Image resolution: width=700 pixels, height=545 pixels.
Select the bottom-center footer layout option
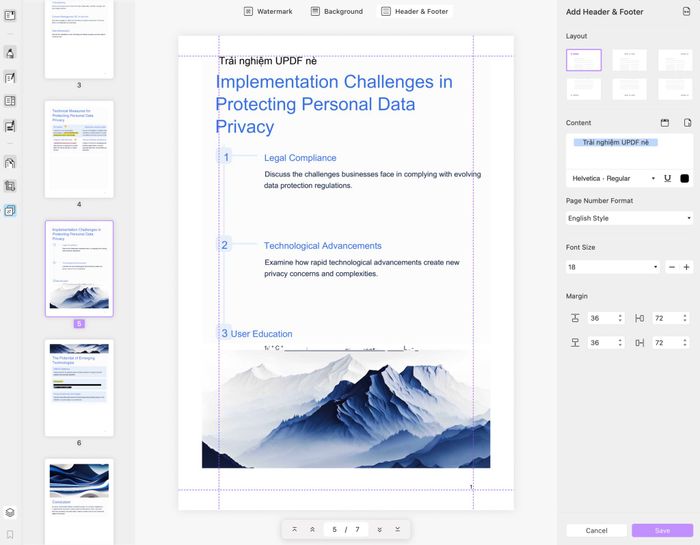(629, 90)
